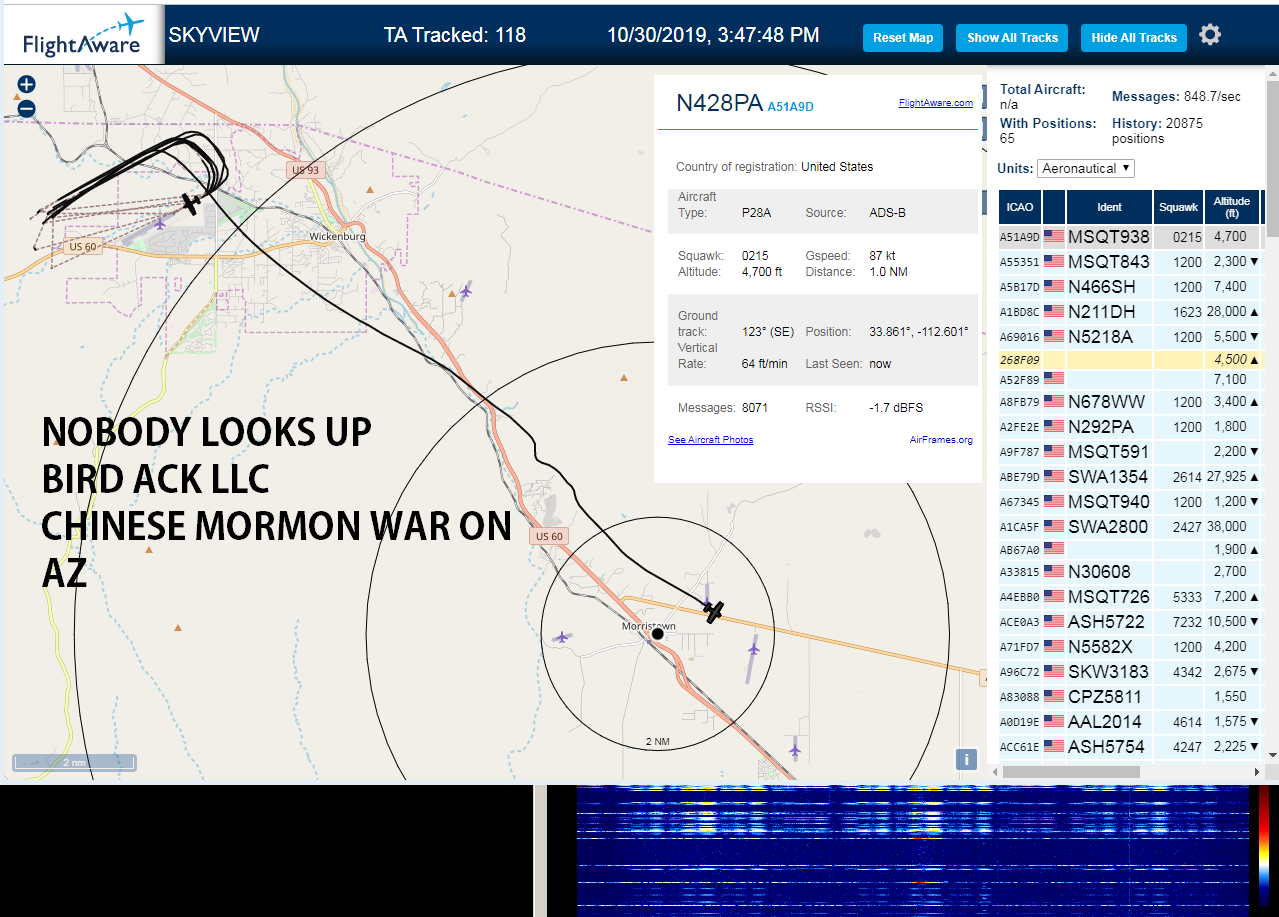Click Hide All Tracks button
This screenshot has width=1279, height=917.
coord(1134,38)
